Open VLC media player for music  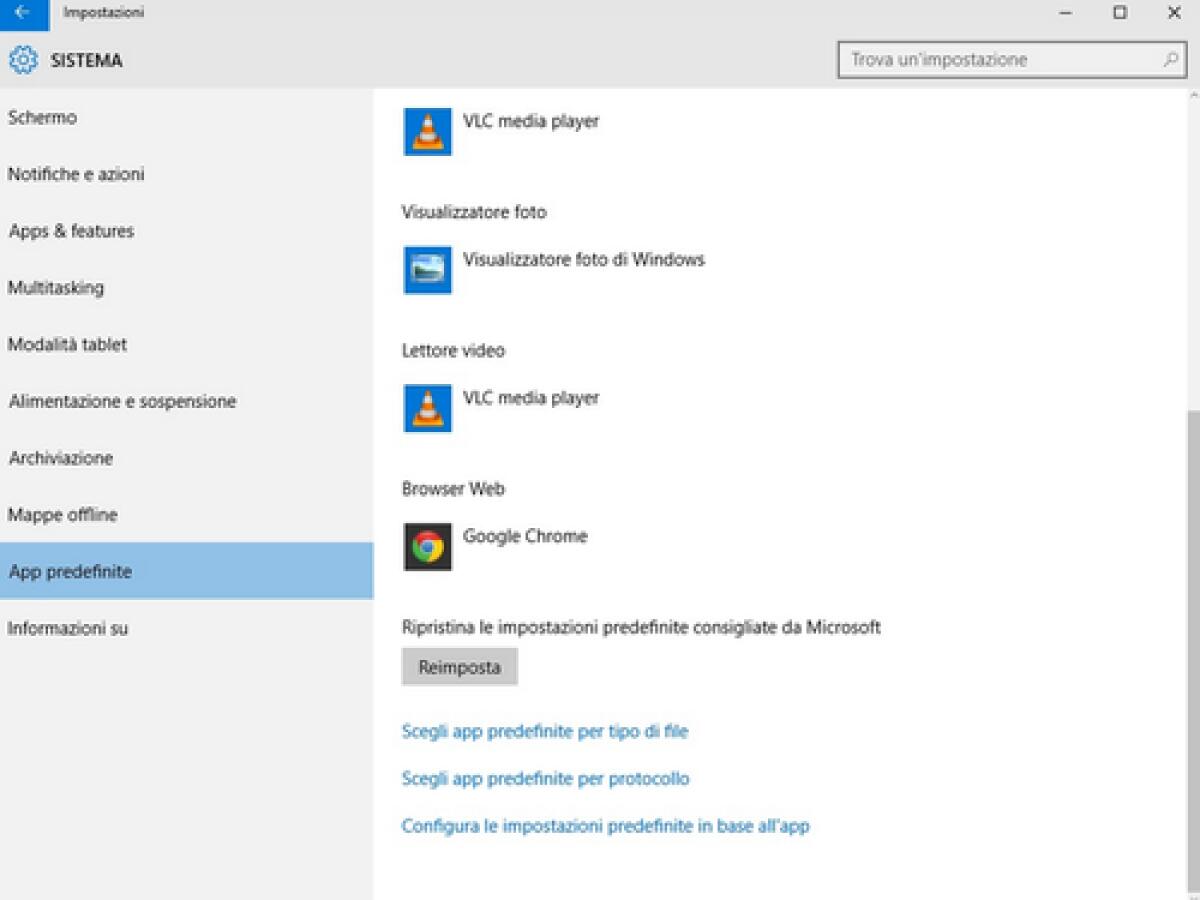427,131
